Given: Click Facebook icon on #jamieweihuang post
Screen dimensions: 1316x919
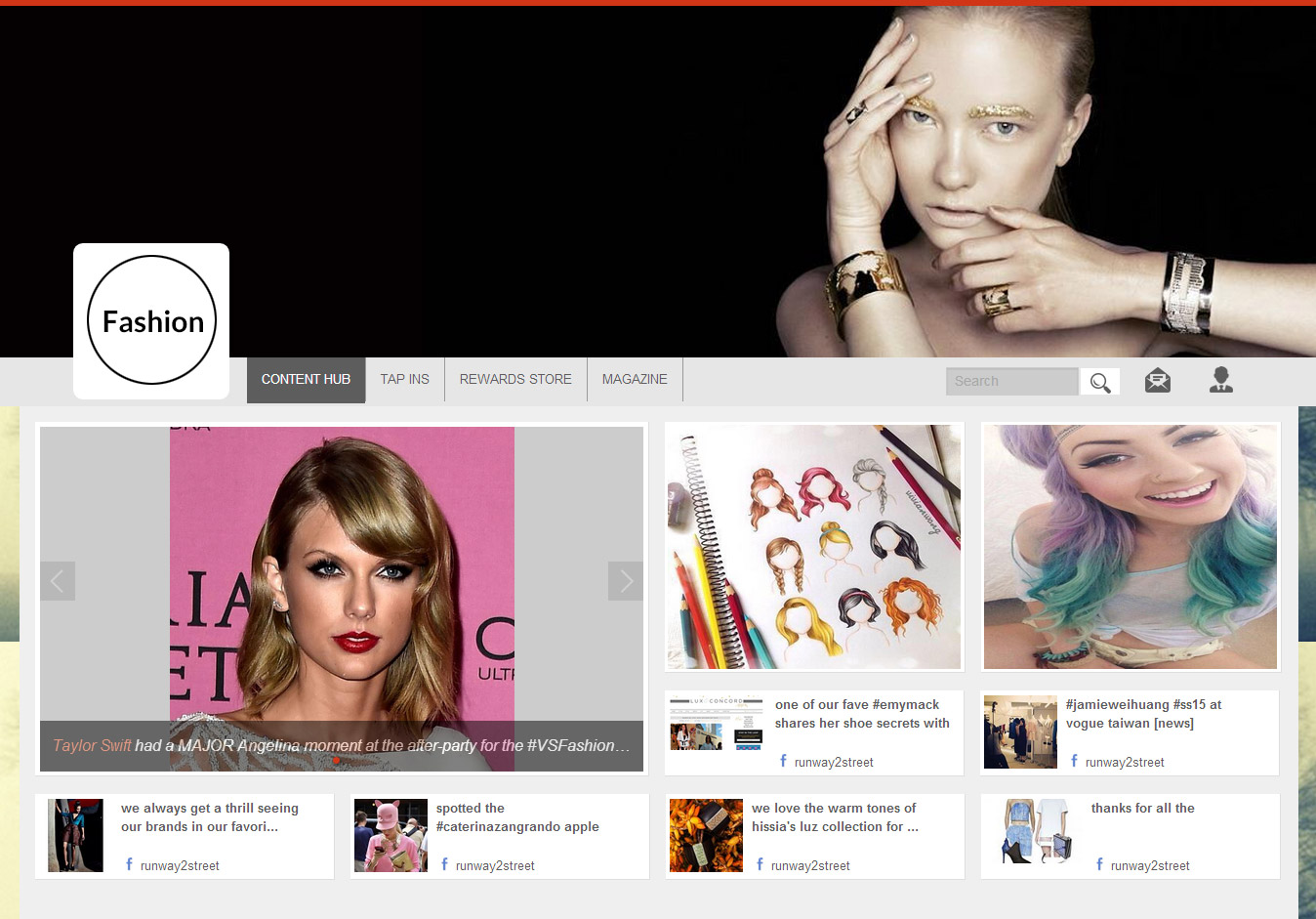Looking at the screenshot, I should pos(1074,761).
